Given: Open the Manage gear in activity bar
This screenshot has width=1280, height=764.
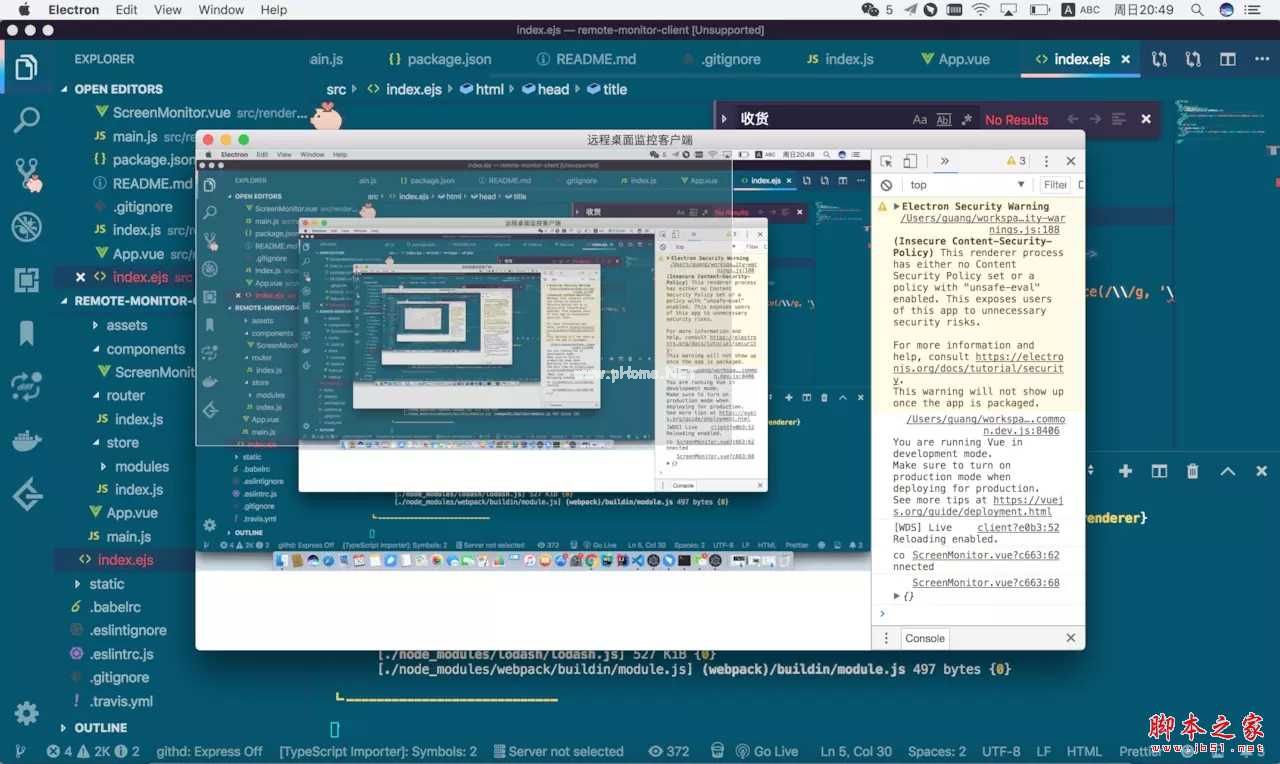Looking at the screenshot, I should point(27,713).
